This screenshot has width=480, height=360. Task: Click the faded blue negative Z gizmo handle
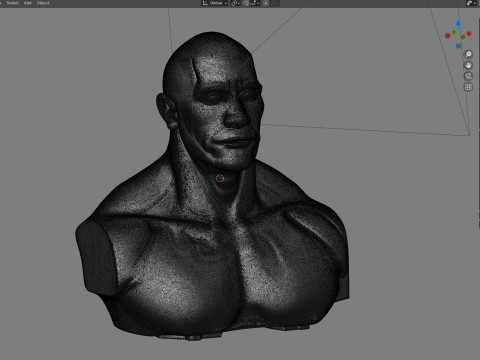(x=459, y=46)
